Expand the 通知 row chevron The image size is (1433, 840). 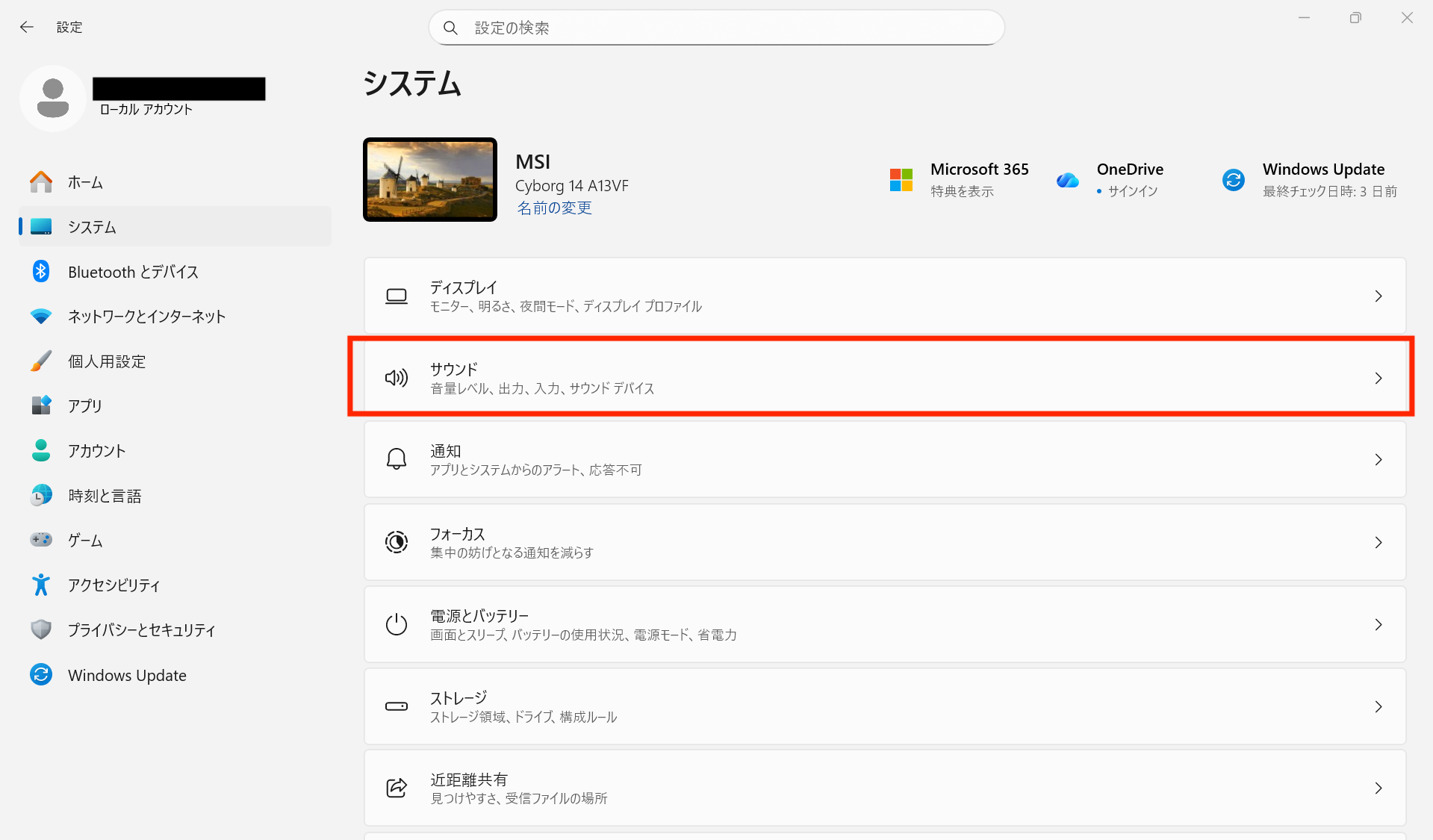point(1378,460)
